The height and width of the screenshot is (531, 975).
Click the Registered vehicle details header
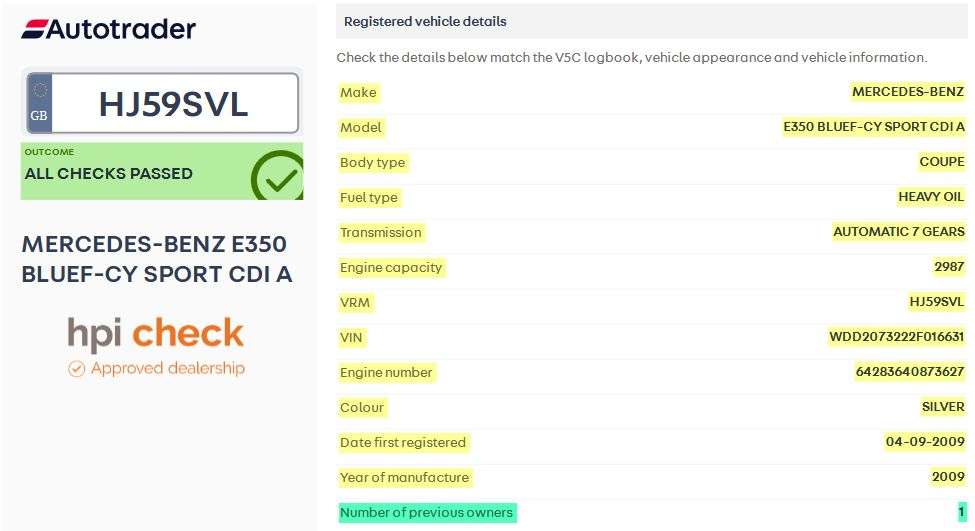(x=425, y=21)
